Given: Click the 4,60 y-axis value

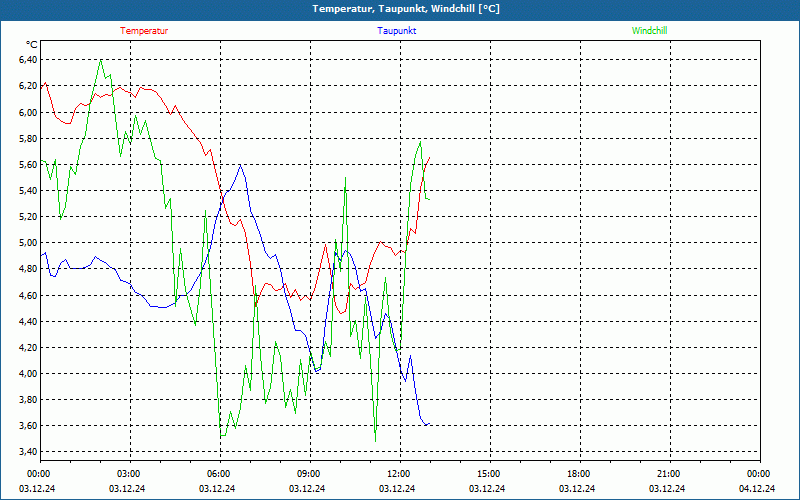Looking at the screenshot, I should tap(28, 295).
